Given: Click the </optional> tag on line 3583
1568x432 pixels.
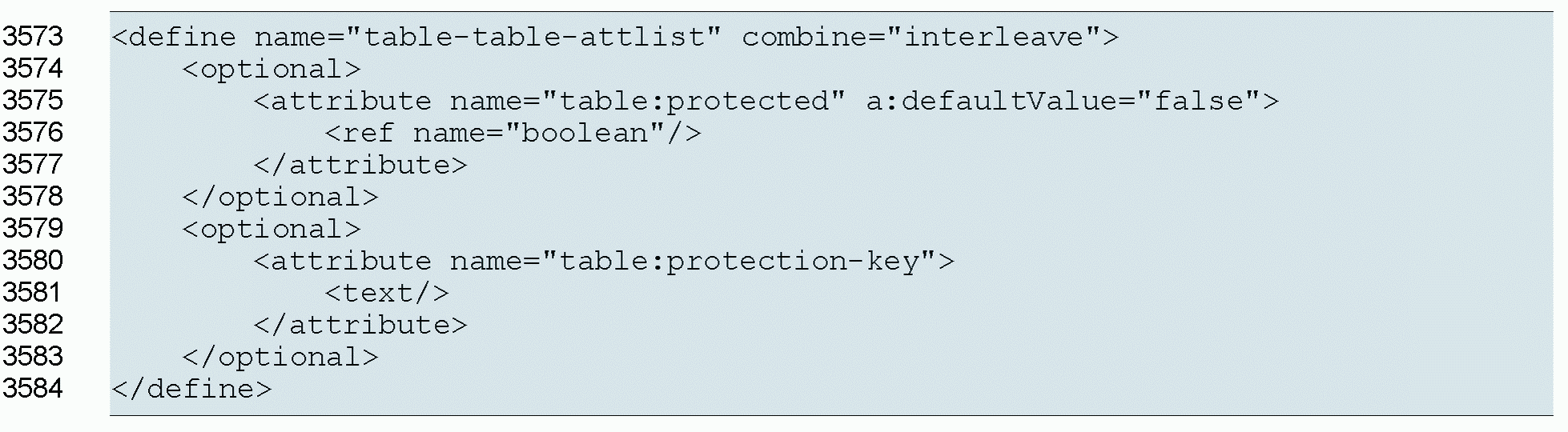Looking at the screenshot, I should (280, 357).
